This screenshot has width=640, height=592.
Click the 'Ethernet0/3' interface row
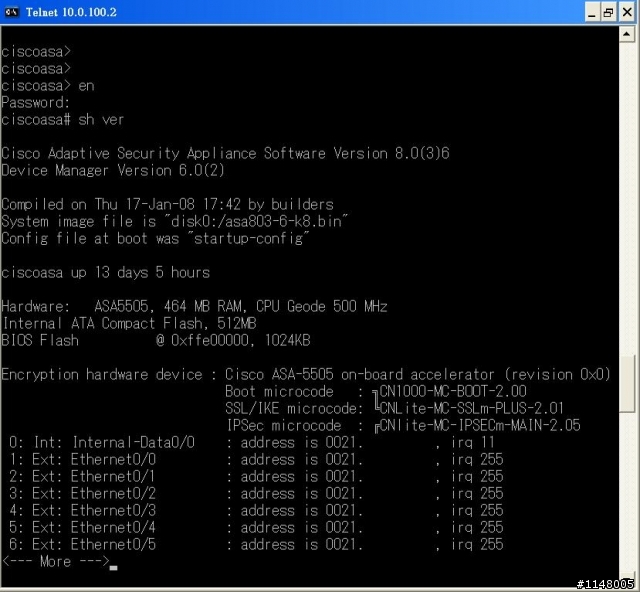click(x=256, y=511)
